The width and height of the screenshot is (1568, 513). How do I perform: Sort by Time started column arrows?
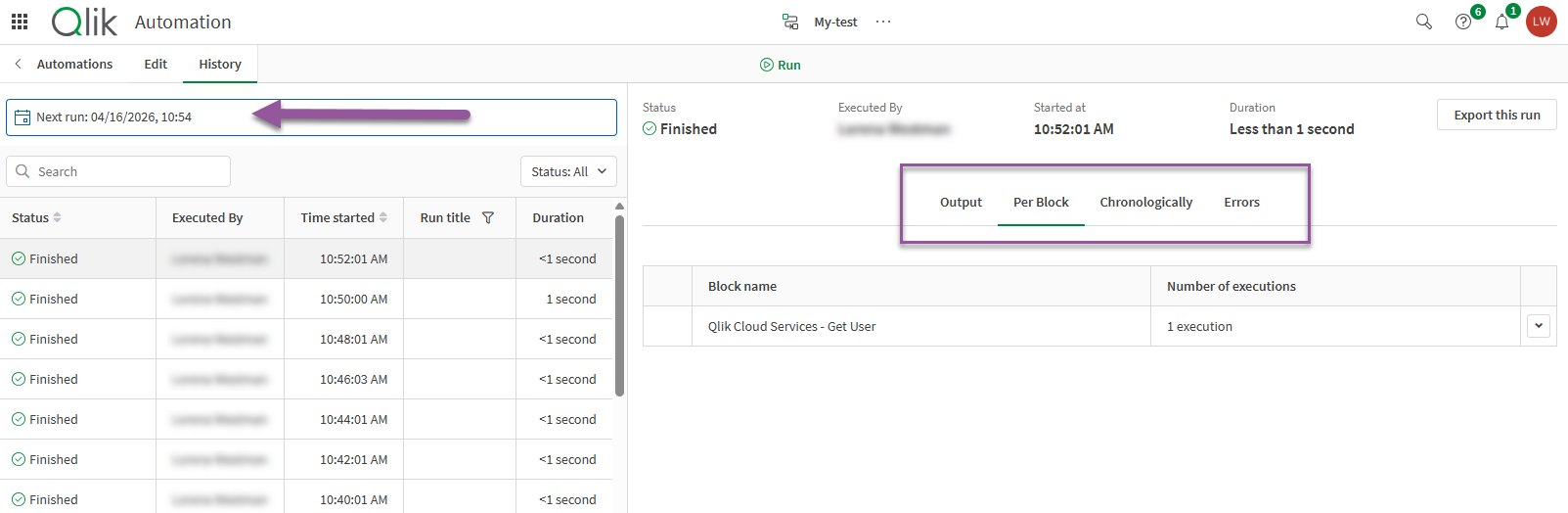point(383,217)
